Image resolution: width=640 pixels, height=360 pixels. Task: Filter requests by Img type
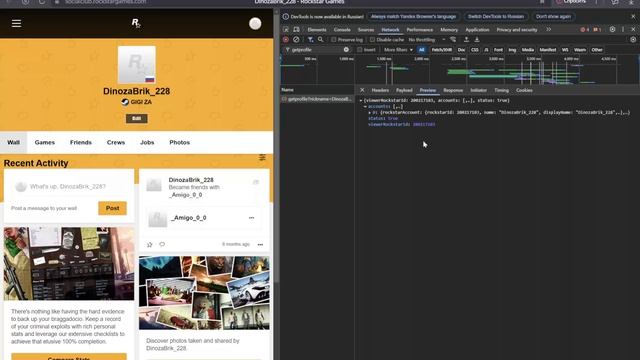click(x=512, y=50)
